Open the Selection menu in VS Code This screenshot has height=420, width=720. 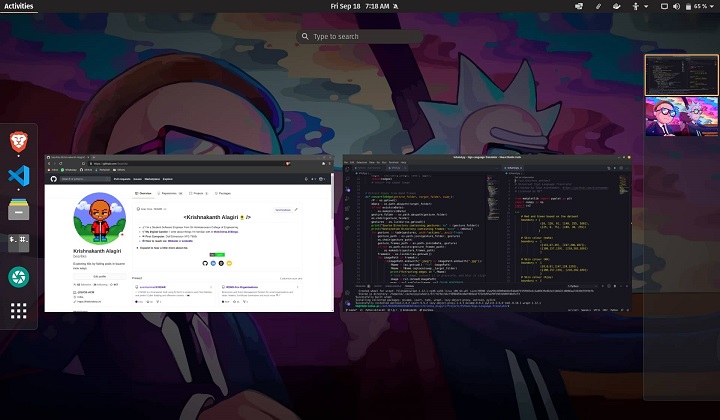(x=362, y=162)
